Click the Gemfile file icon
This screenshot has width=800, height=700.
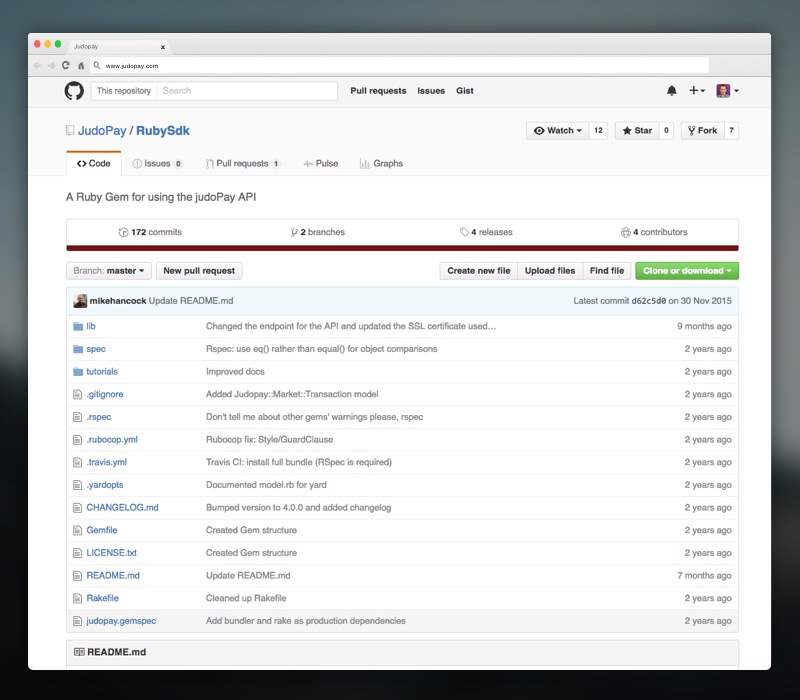coord(78,531)
